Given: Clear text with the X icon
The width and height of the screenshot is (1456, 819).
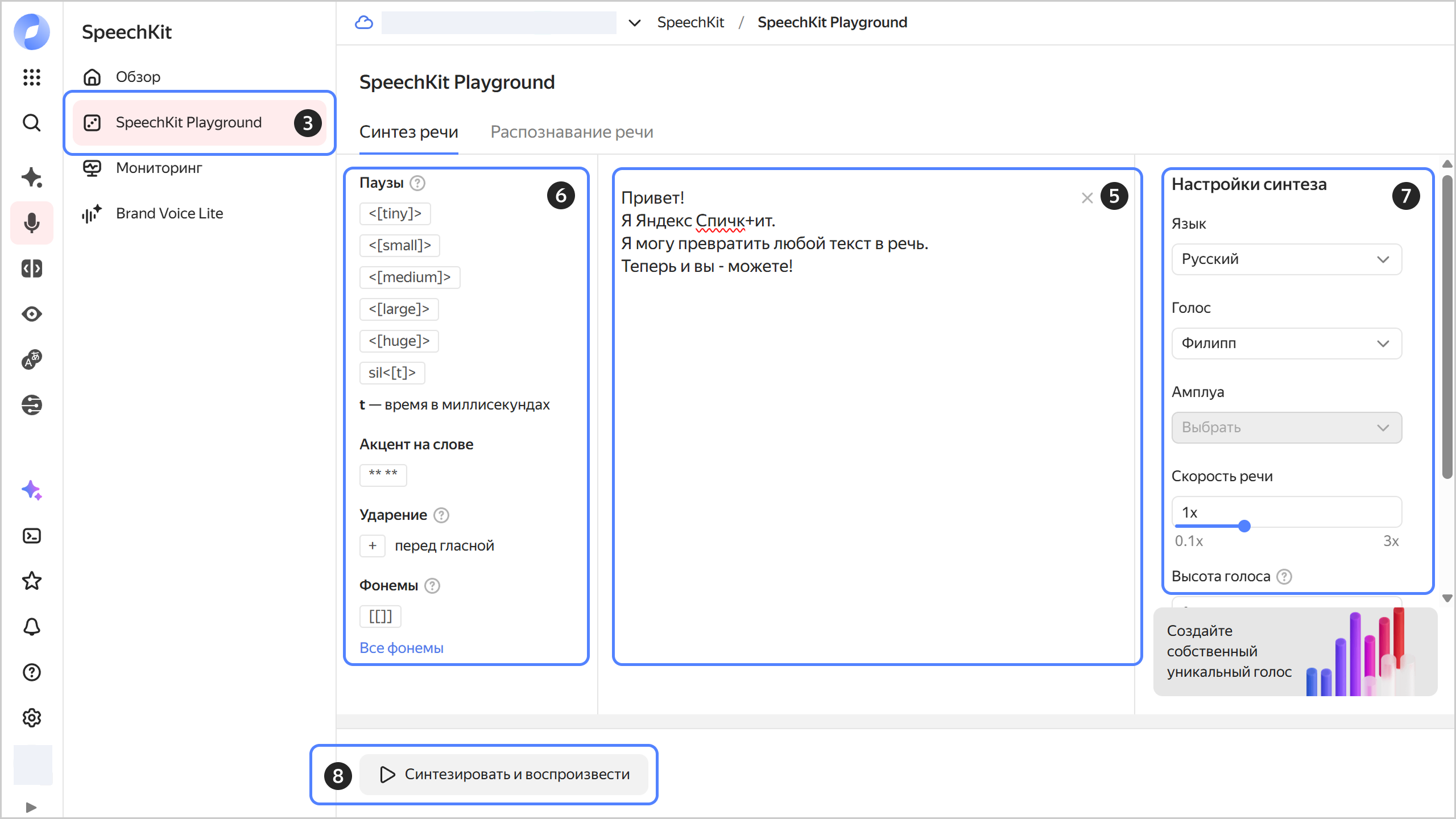Looking at the screenshot, I should 1087,198.
